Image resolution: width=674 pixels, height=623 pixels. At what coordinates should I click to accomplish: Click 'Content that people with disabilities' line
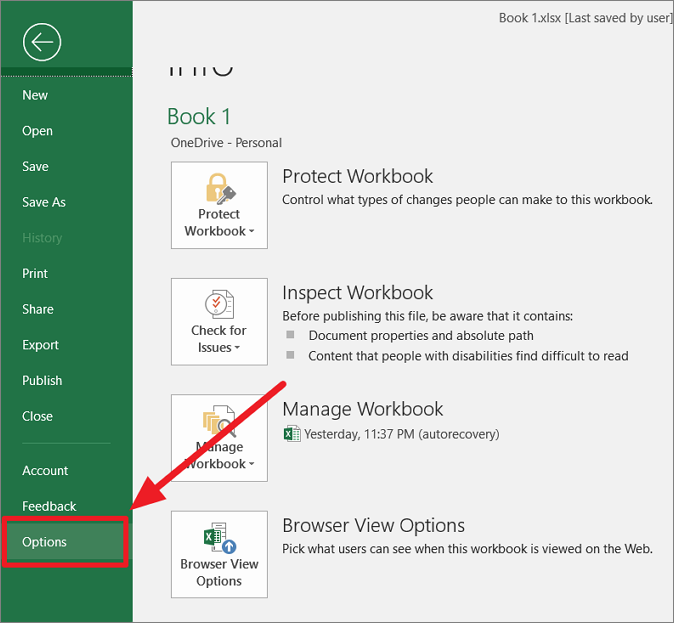(468, 356)
